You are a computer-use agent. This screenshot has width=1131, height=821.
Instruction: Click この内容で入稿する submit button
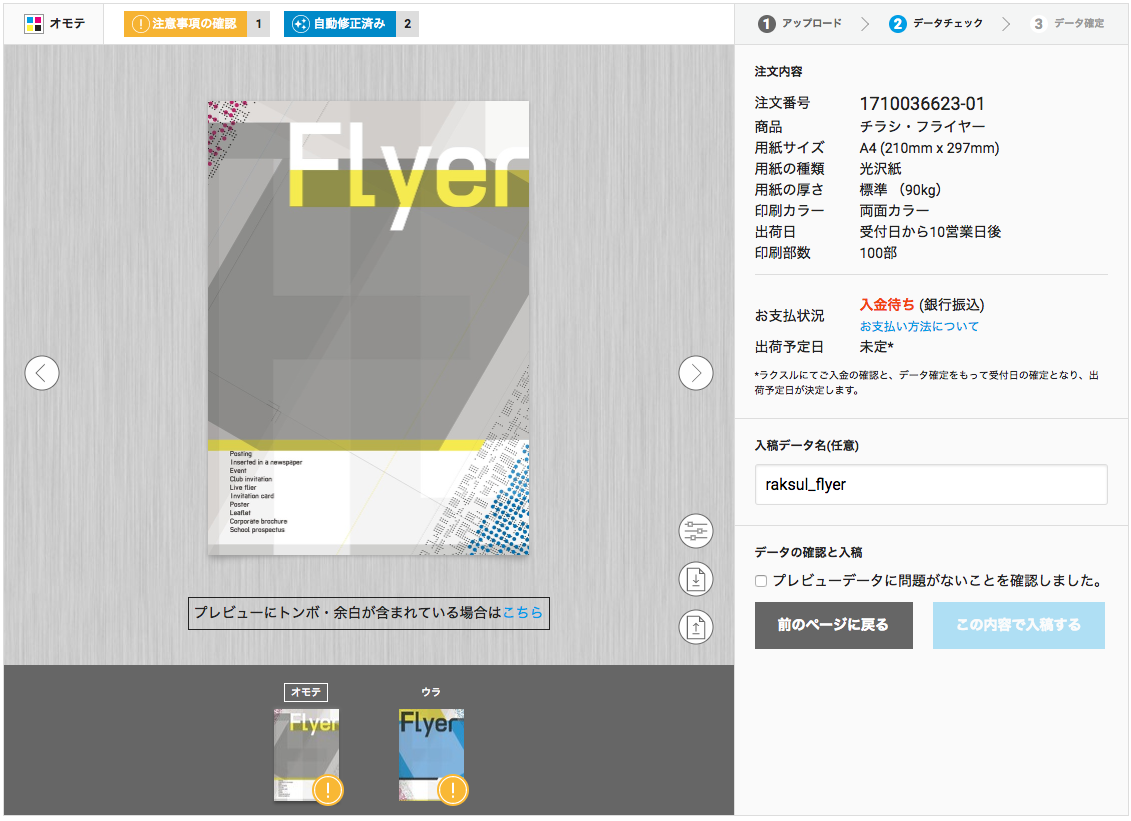(1018, 625)
